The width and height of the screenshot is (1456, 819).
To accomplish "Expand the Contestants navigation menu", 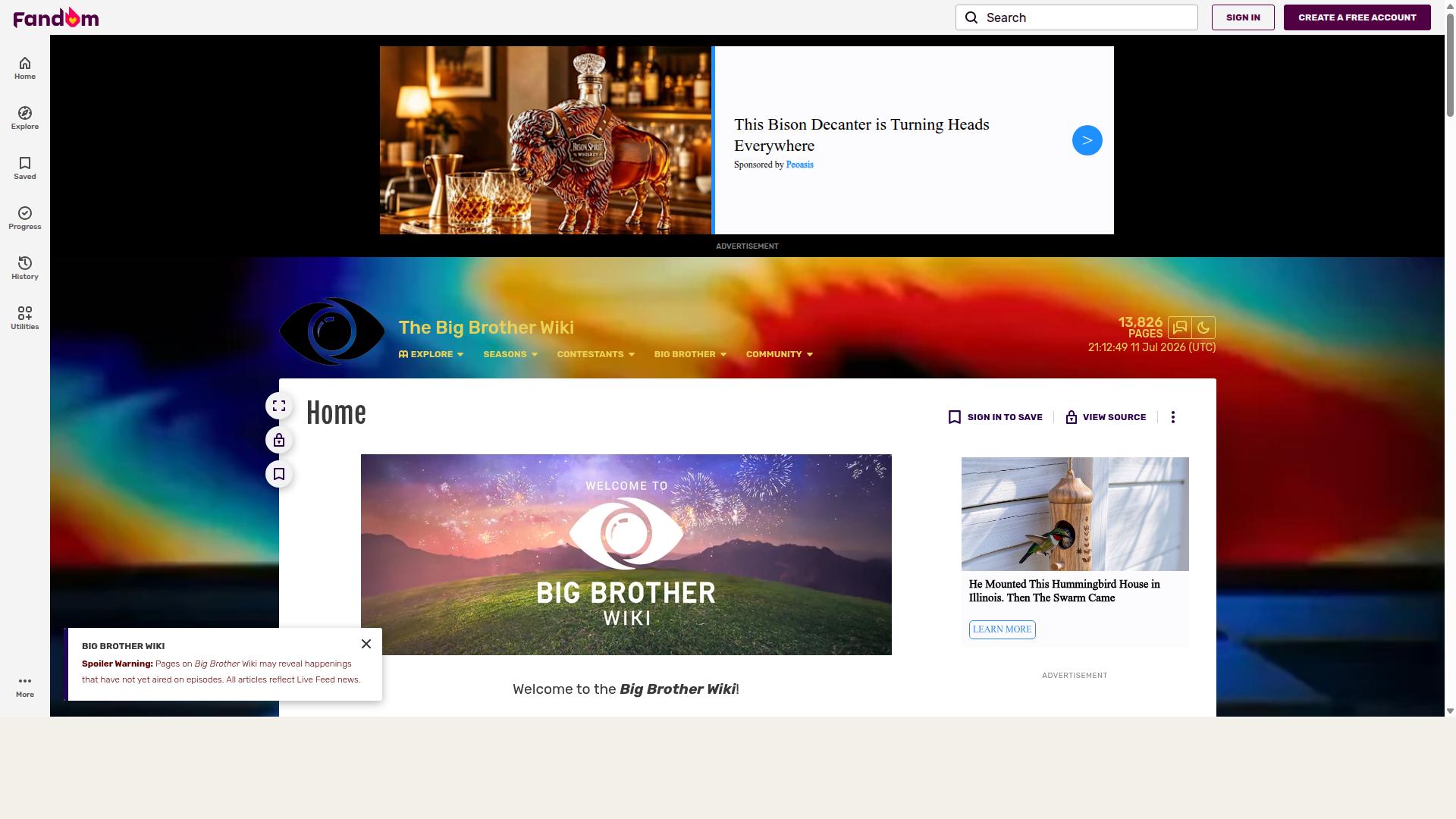I will point(596,354).
